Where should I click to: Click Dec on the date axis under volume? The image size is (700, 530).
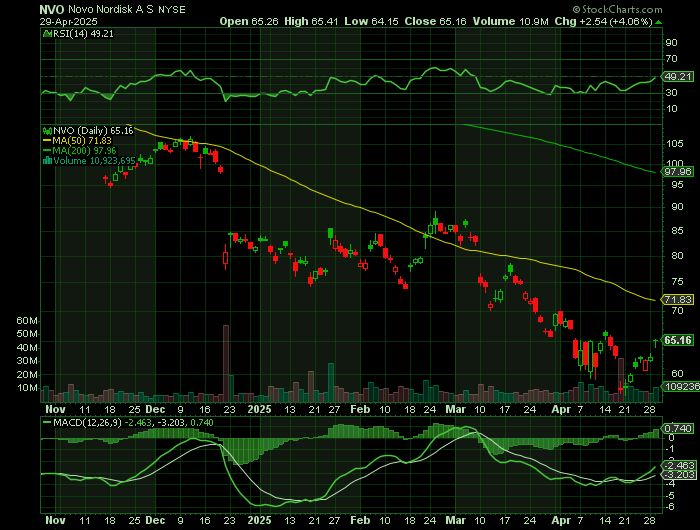[x=155, y=409]
